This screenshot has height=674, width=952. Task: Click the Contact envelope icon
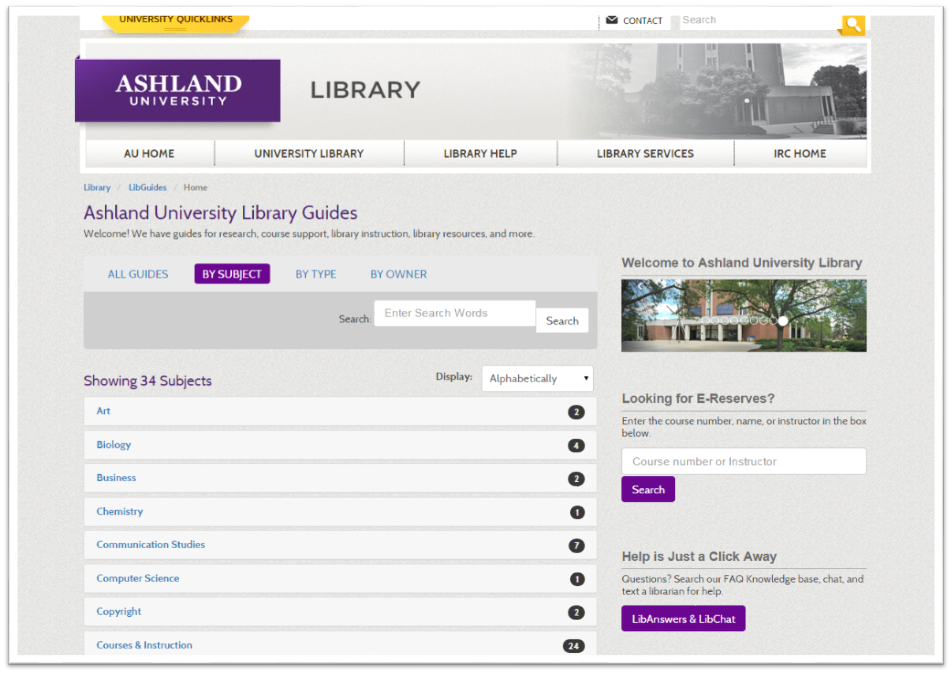point(612,20)
